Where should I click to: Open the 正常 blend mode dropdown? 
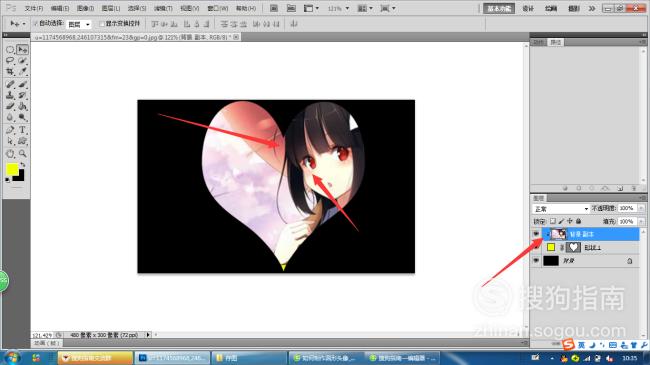click(560, 209)
